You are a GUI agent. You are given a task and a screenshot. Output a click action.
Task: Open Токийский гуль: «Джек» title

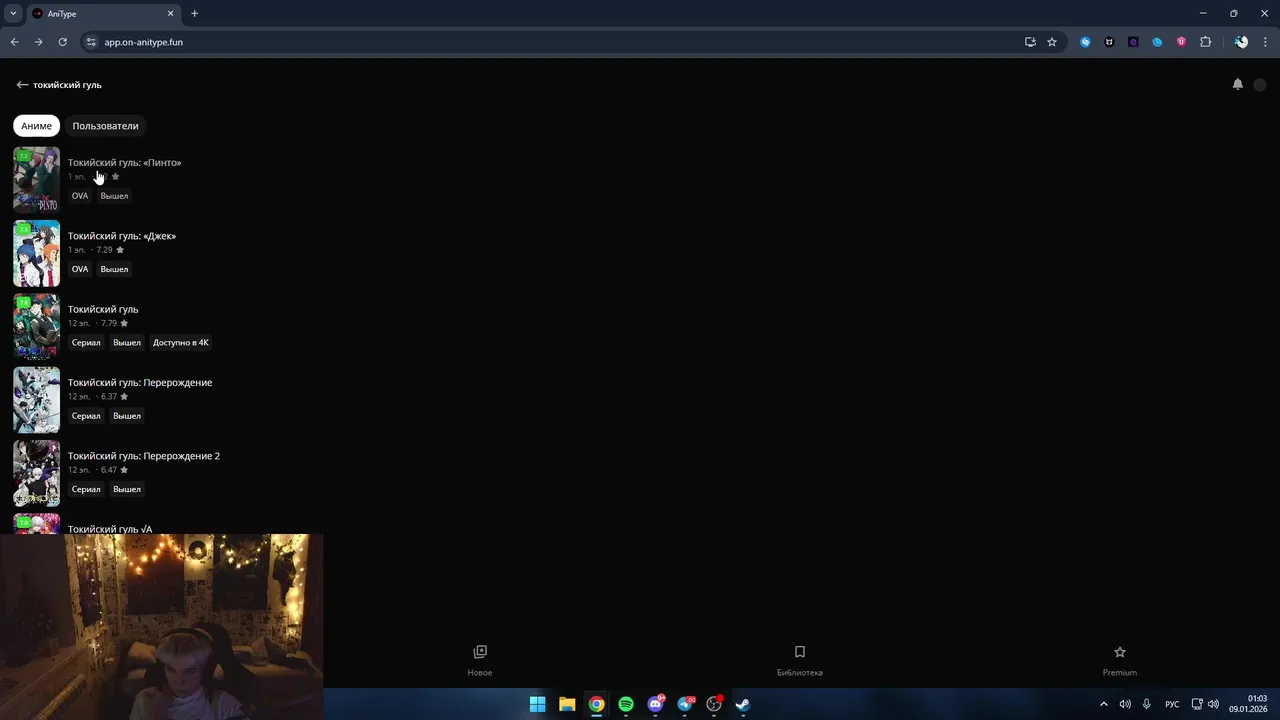122,236
